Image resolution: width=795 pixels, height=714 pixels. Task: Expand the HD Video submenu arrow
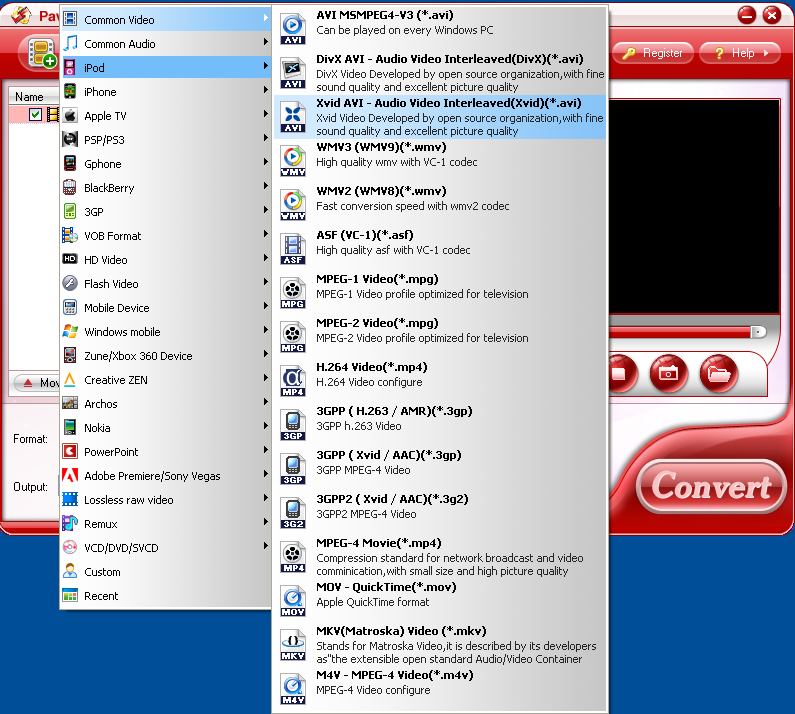tap(265, 258)
